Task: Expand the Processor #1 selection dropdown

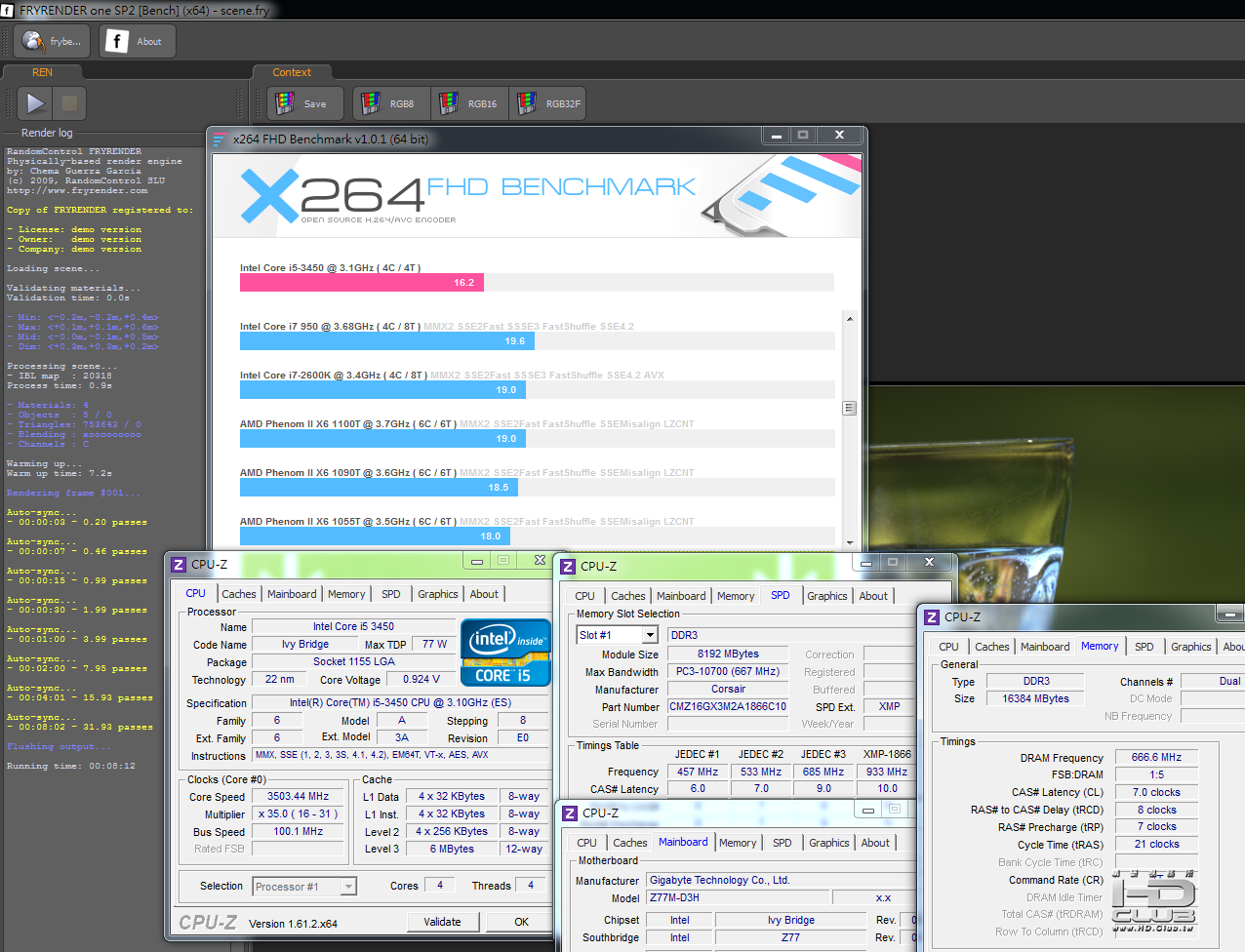Action: [x=348, y=887]
